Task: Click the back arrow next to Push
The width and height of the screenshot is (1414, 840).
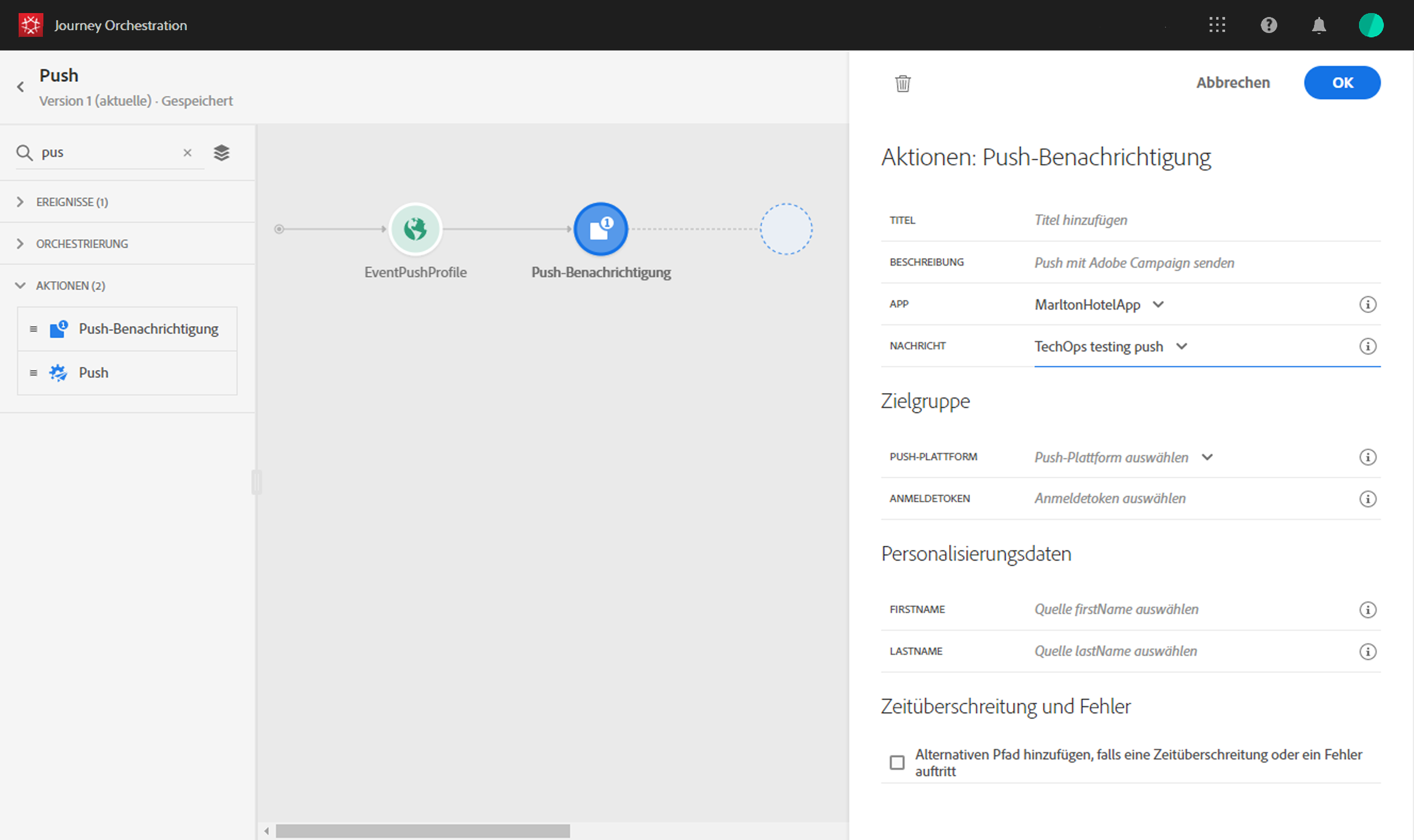Action: point(20,87)
